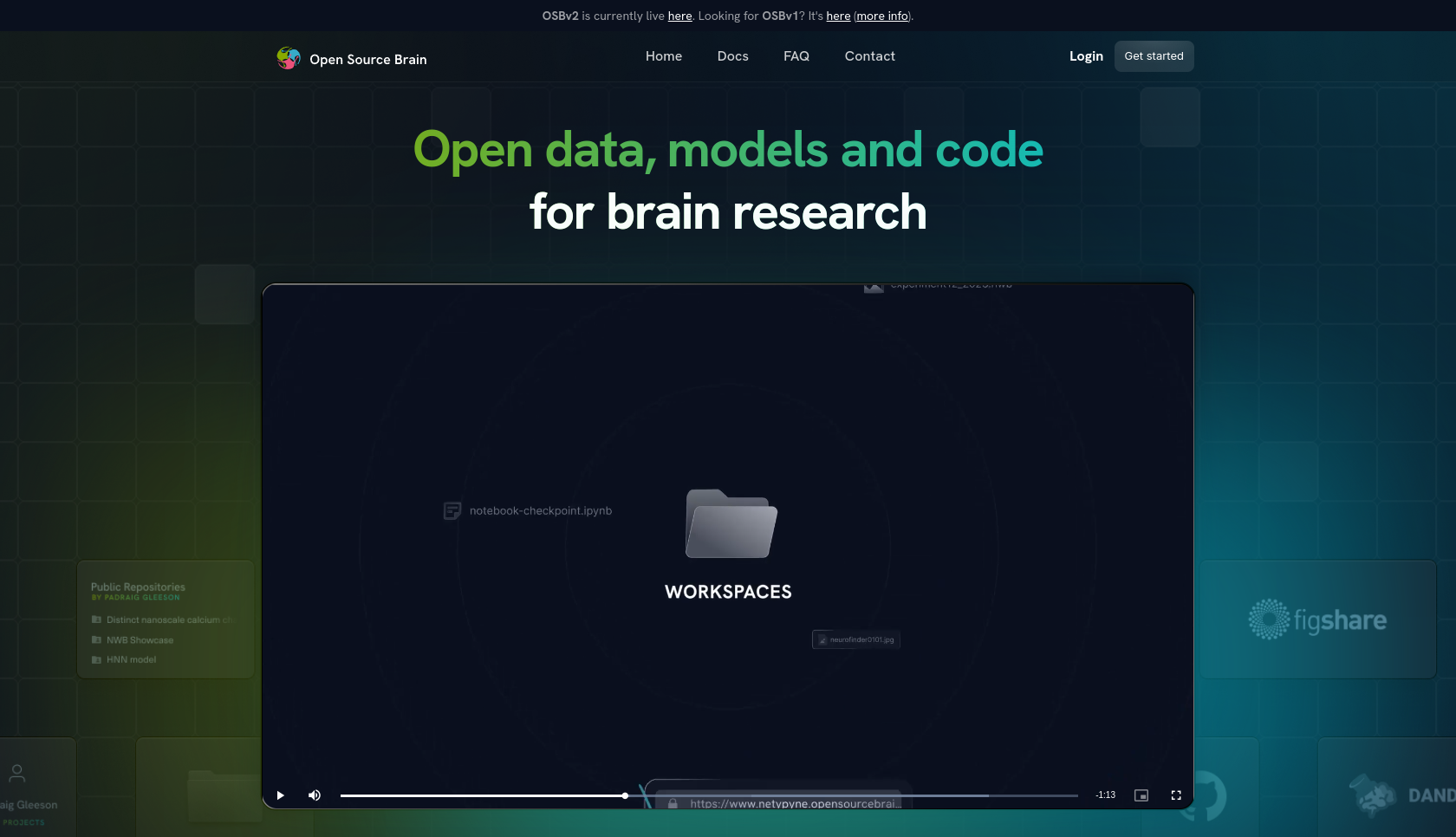Click the 'NWB Showcase' repository row
Viewport: 1456px width, 837px height.
coord(133,640)
